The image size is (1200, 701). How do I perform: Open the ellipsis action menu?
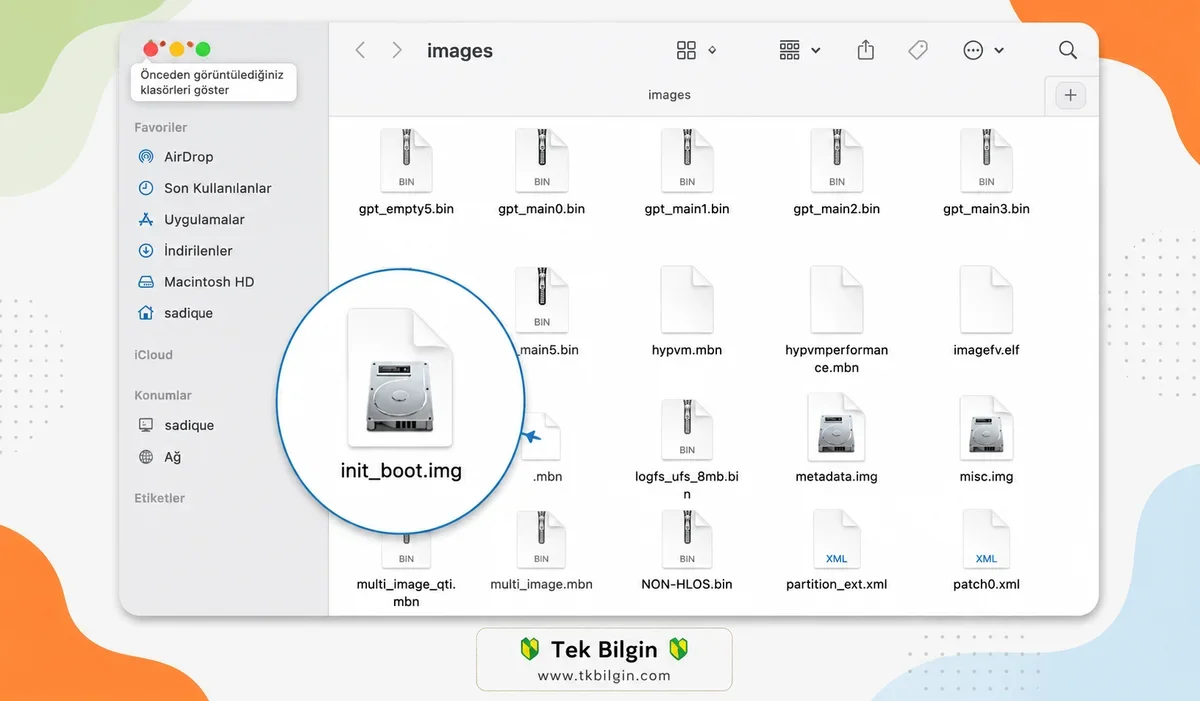click(x=983, y=50)
